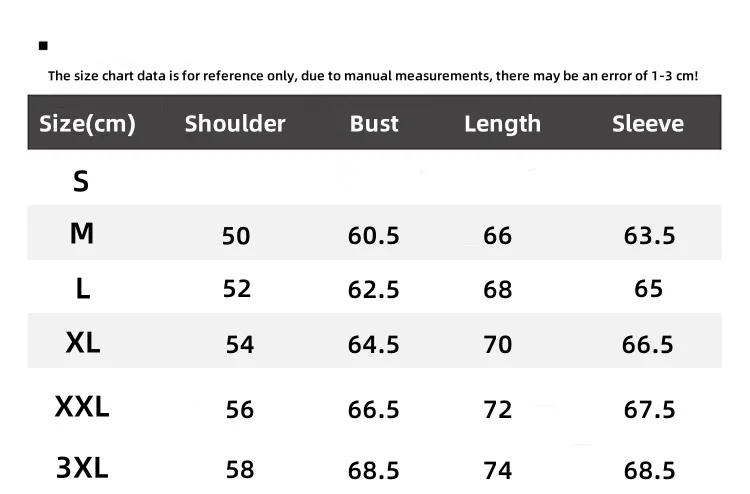The width and height of the screenshot is (750, 494).
Task: Click sleeve value 67.5 in the XXL row
Action: click(649, 410)
